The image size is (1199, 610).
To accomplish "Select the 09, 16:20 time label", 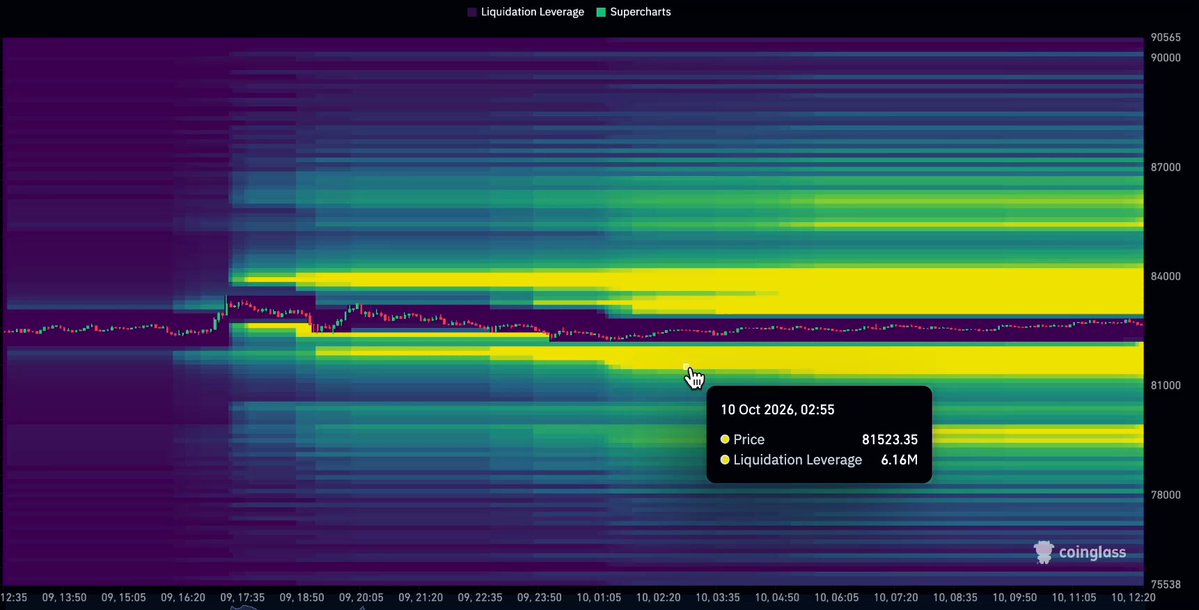I will pyautogui.click(x=183, y=598).
